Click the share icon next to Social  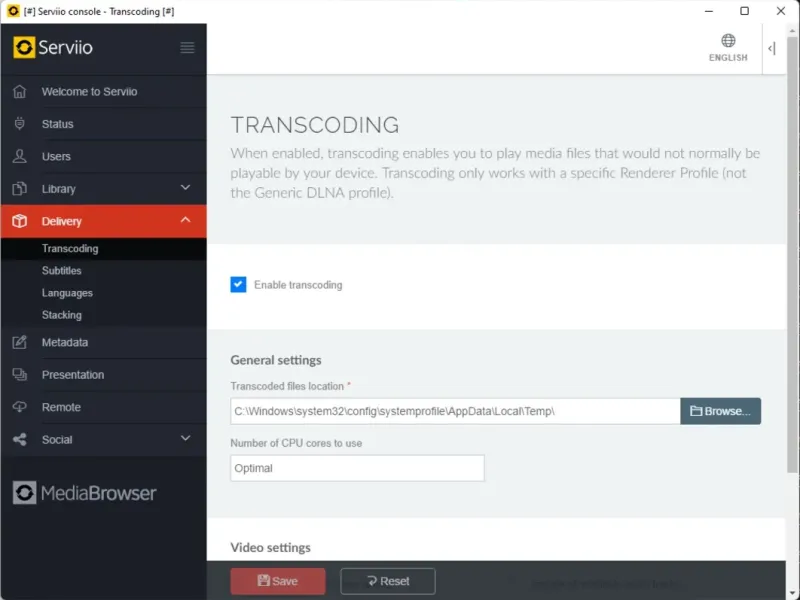[19, 439]
